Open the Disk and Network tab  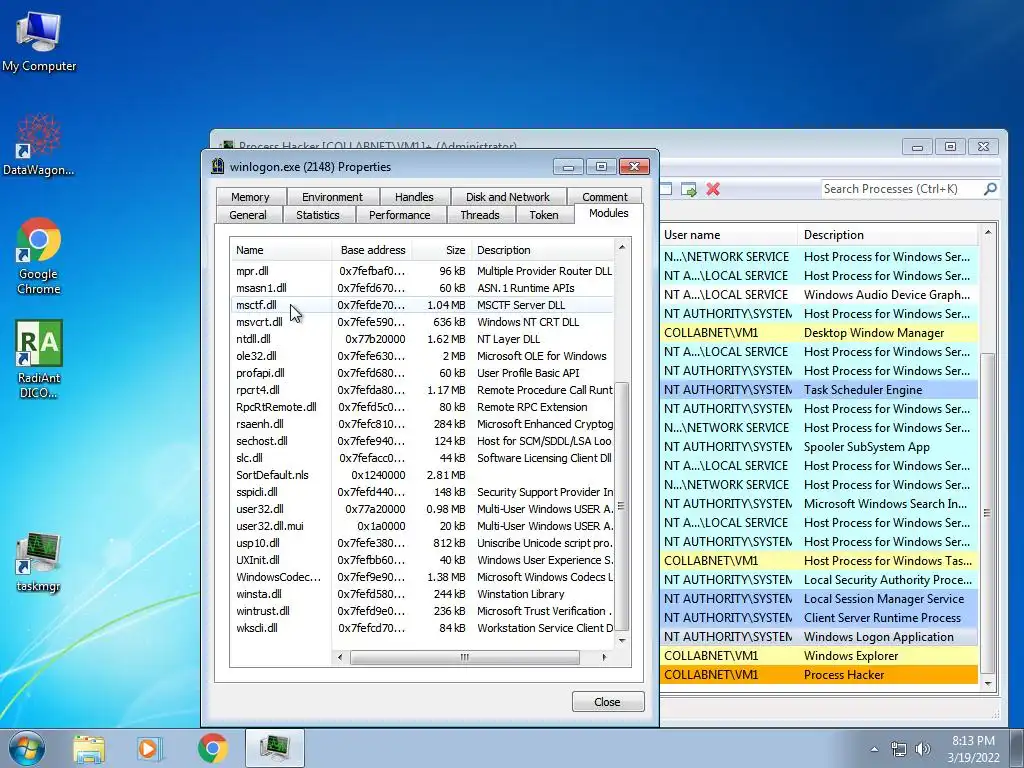coord(507,197)
